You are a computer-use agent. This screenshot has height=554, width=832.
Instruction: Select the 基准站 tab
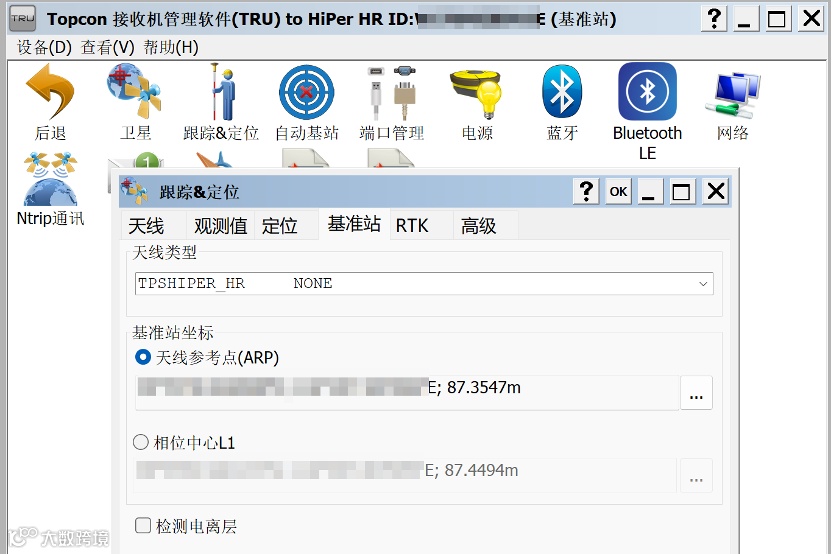[x=354, y=224]
